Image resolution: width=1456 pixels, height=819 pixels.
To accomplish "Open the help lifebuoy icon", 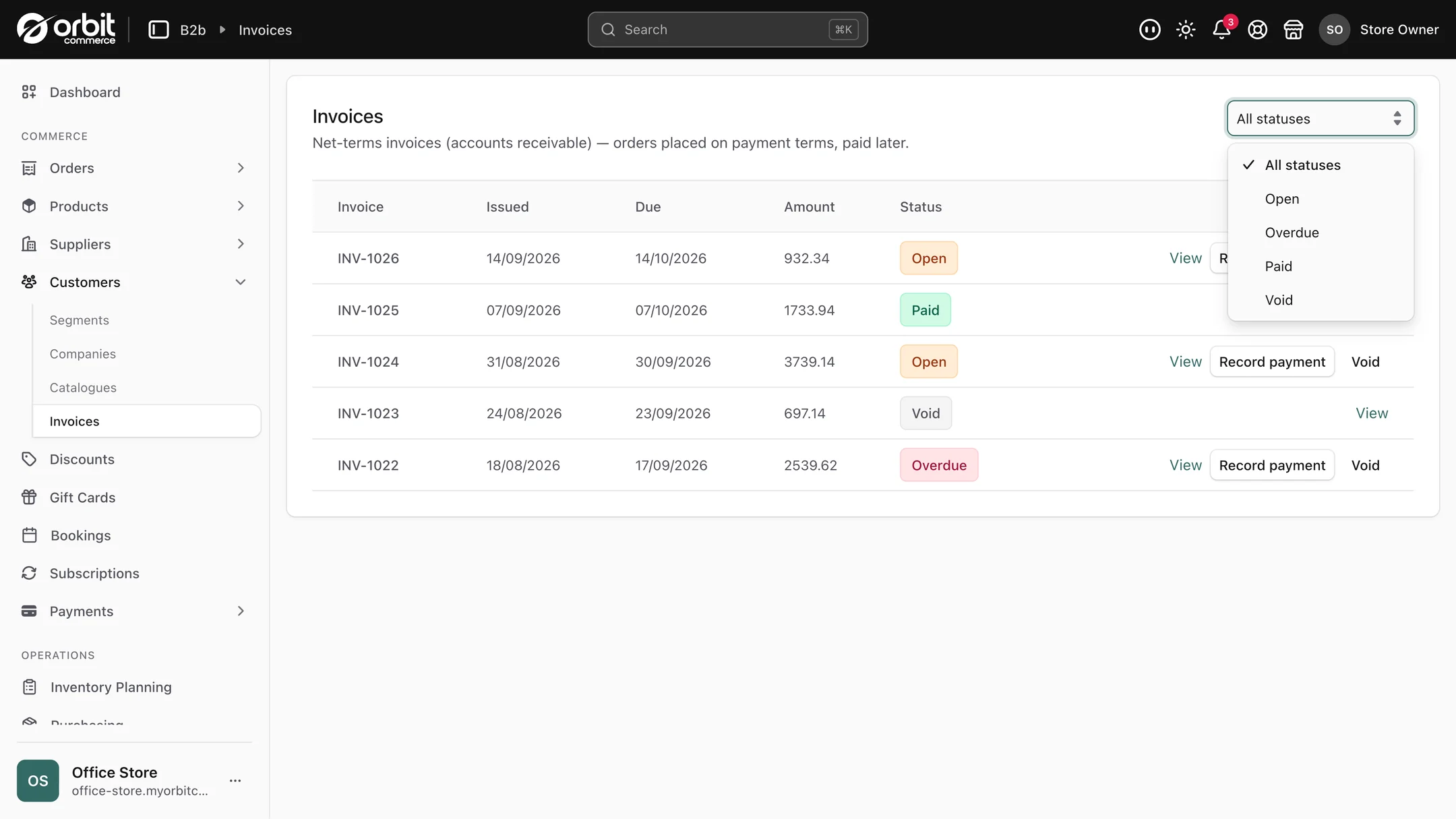I will coord(1257,30).
